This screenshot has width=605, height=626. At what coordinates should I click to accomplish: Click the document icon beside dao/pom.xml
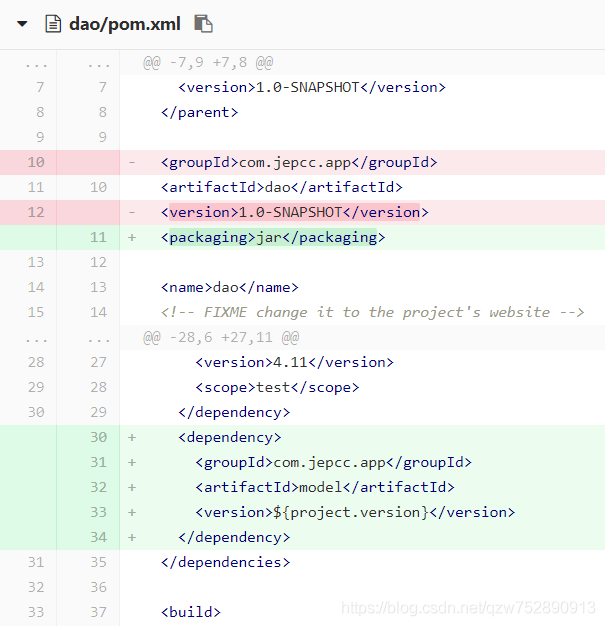pyautogui.click(x=53, y=23)
